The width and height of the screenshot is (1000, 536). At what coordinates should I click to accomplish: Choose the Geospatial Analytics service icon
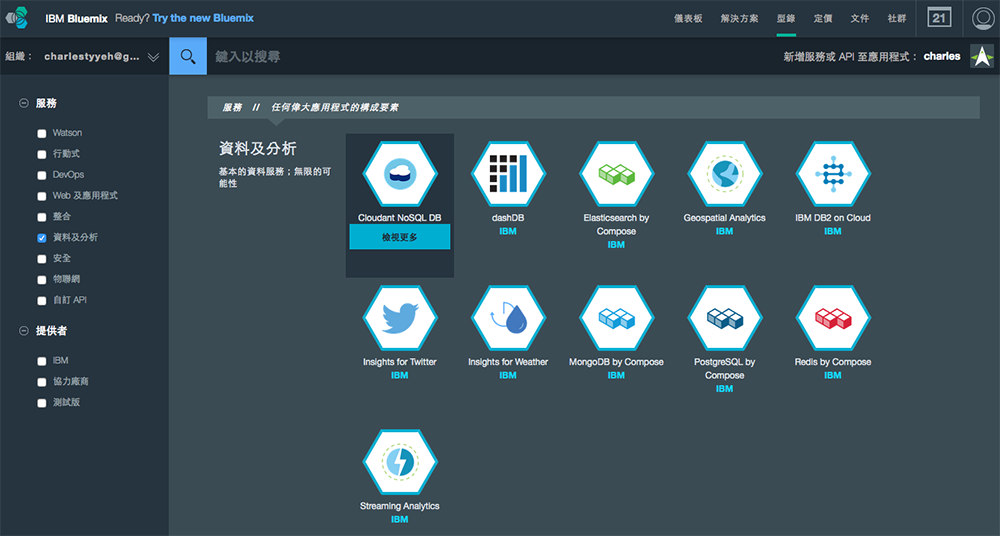pyautogui.click(x=724, y=174)
